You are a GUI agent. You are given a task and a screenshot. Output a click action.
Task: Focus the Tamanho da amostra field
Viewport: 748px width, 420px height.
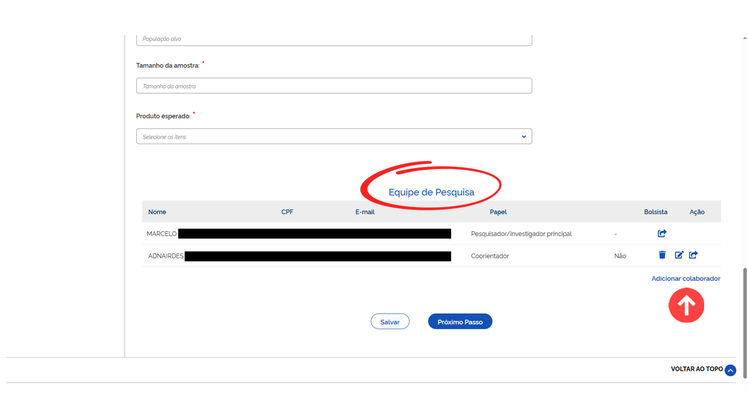[334, 86]
